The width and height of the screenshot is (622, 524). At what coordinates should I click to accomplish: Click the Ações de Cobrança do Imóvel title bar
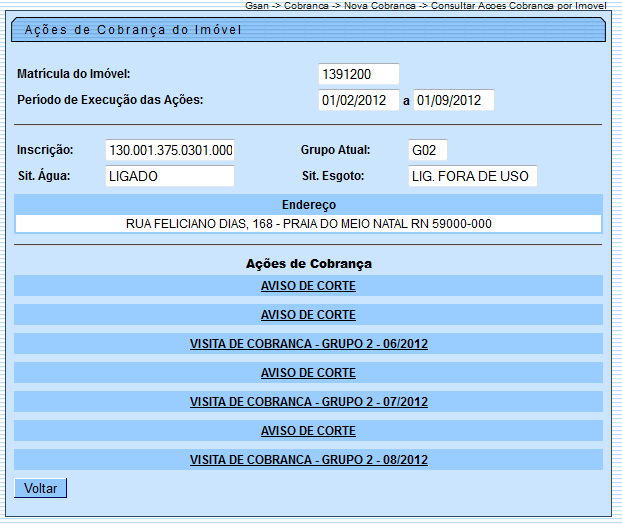(308, 30)
